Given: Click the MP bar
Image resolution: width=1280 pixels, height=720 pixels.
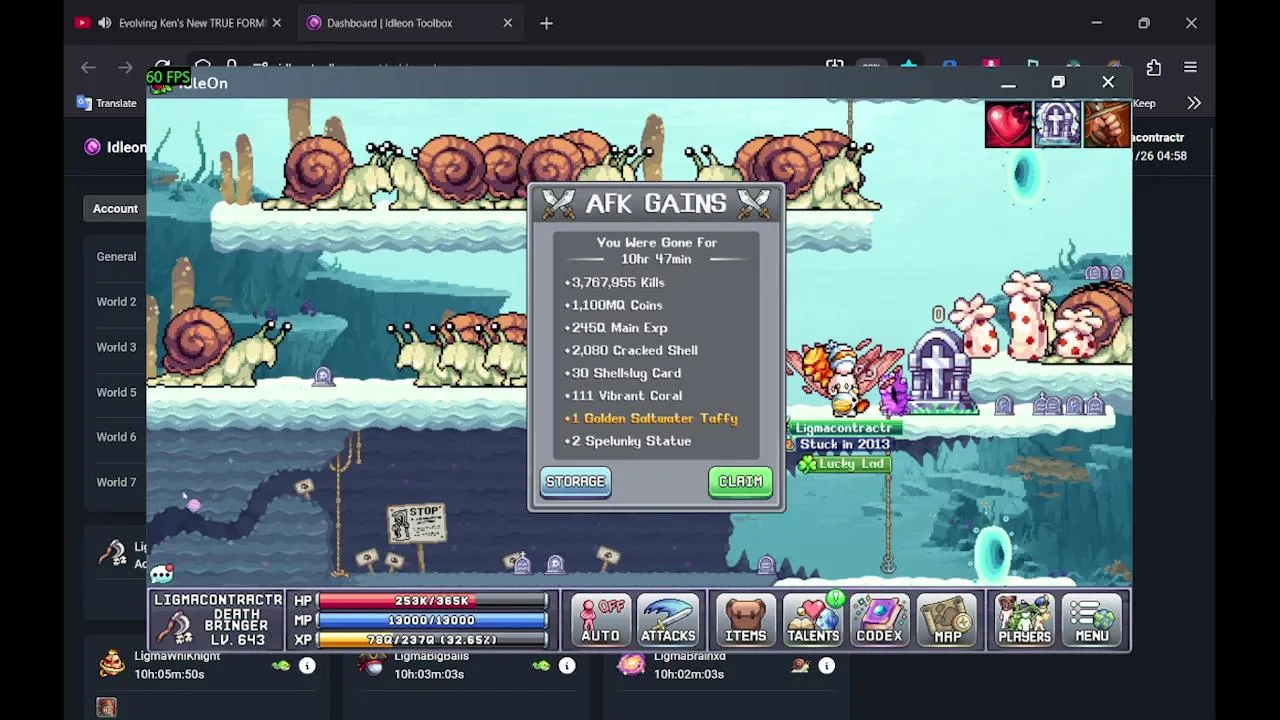Looking at the screenshot, I should (433, 620).
